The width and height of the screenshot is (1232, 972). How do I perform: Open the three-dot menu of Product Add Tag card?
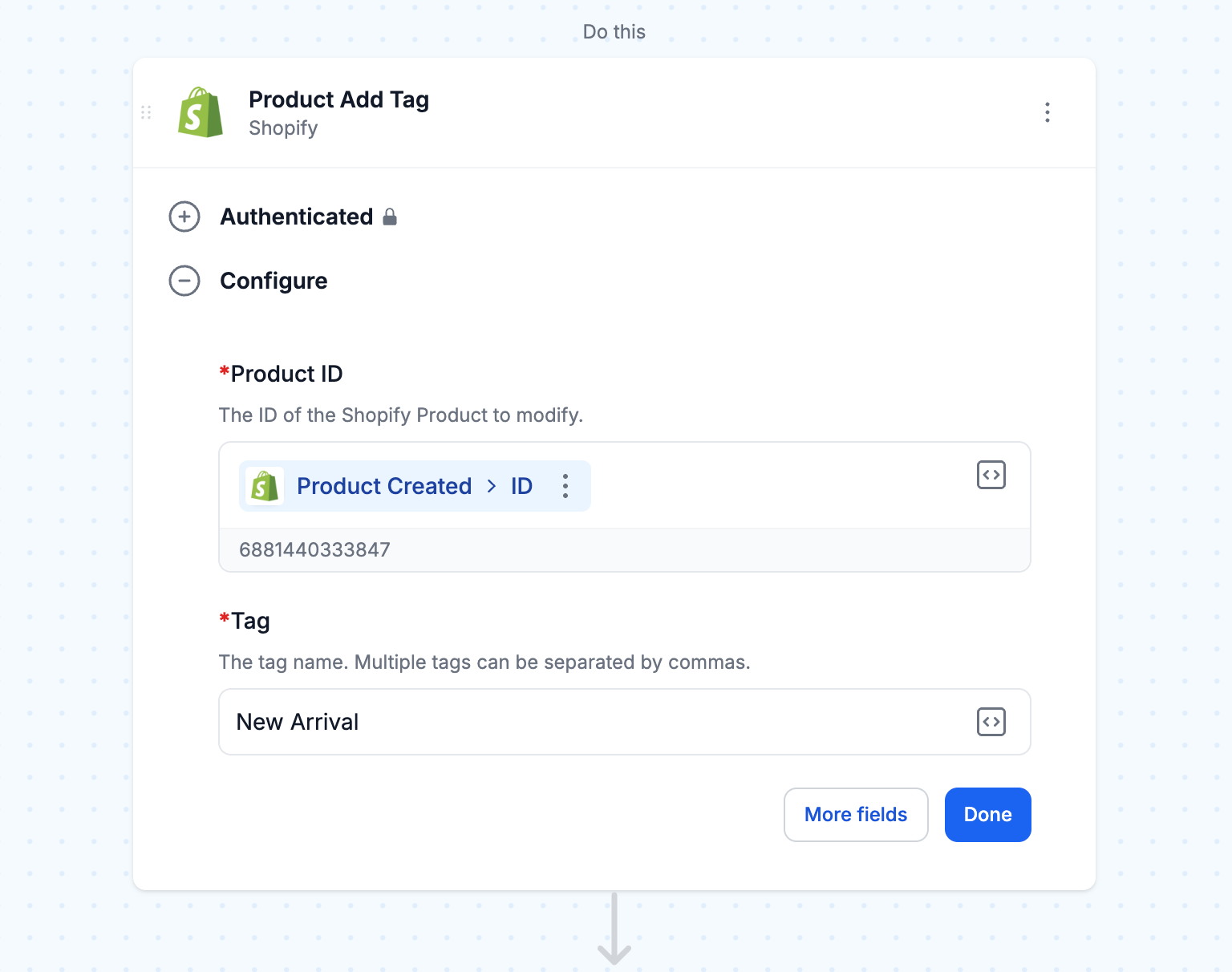pos(1047,112)
